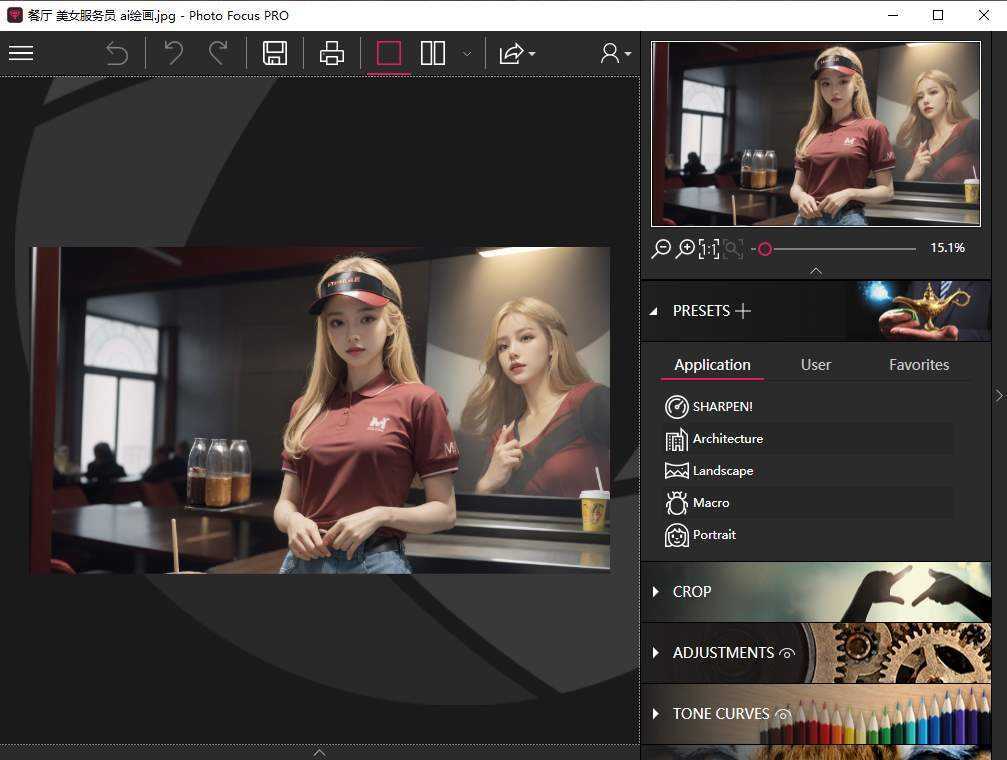Apply the SHARPEN! preset
The image size is (1007, 760).
click(720, 406)
